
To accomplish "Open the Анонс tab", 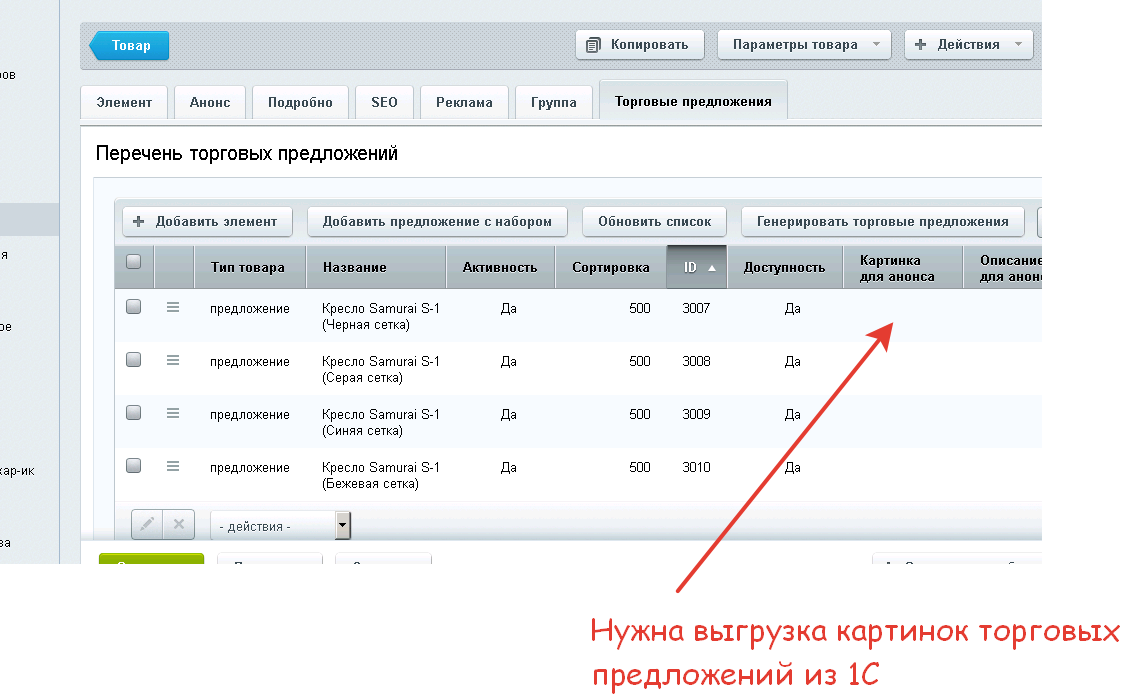I will coord(209,102).
